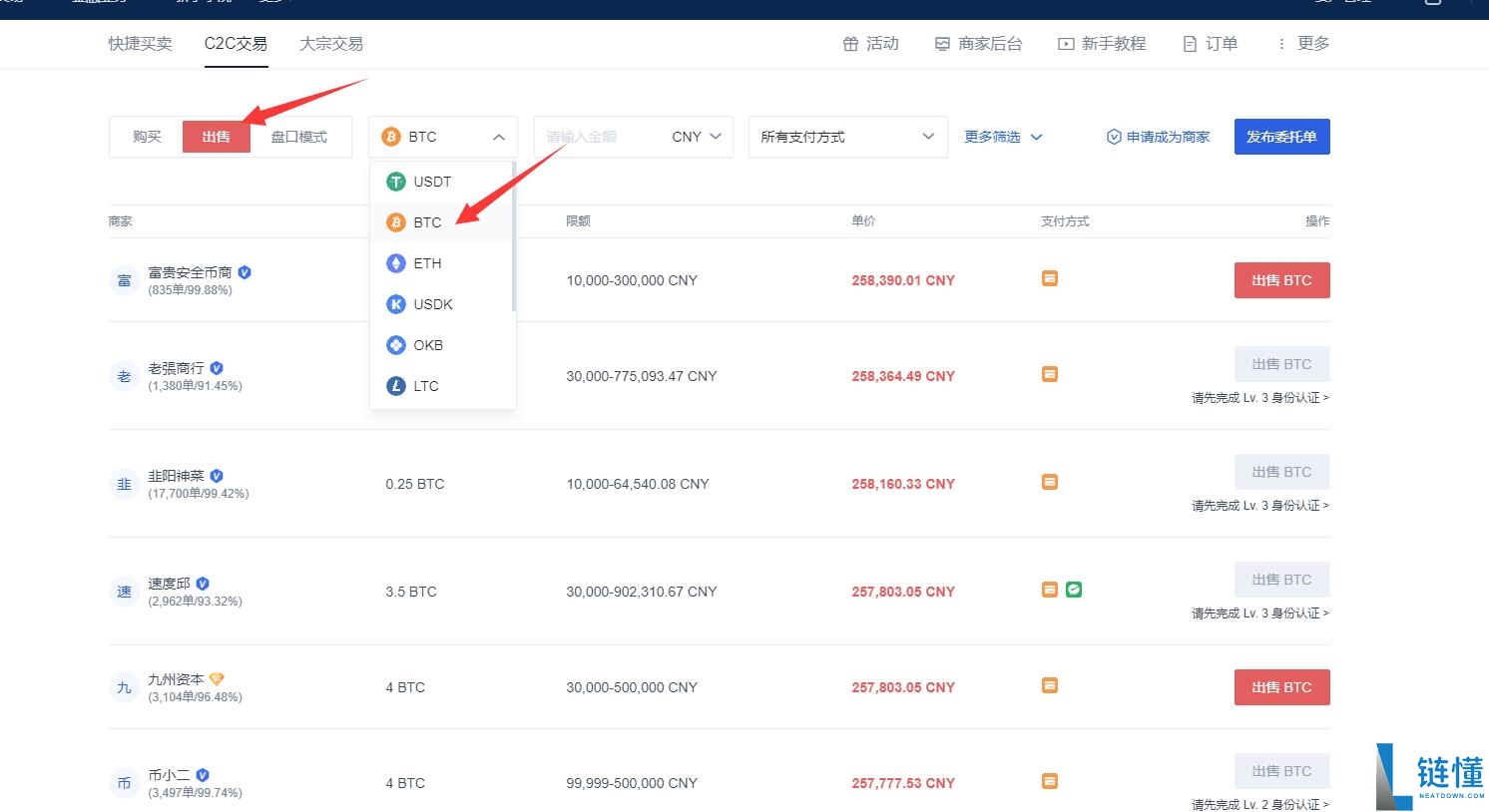The width and height of the screenshot is (1489, 812).
Task: Open Lv. 3 verification link under 韭阳神菜
Action: coord(1260,506)
